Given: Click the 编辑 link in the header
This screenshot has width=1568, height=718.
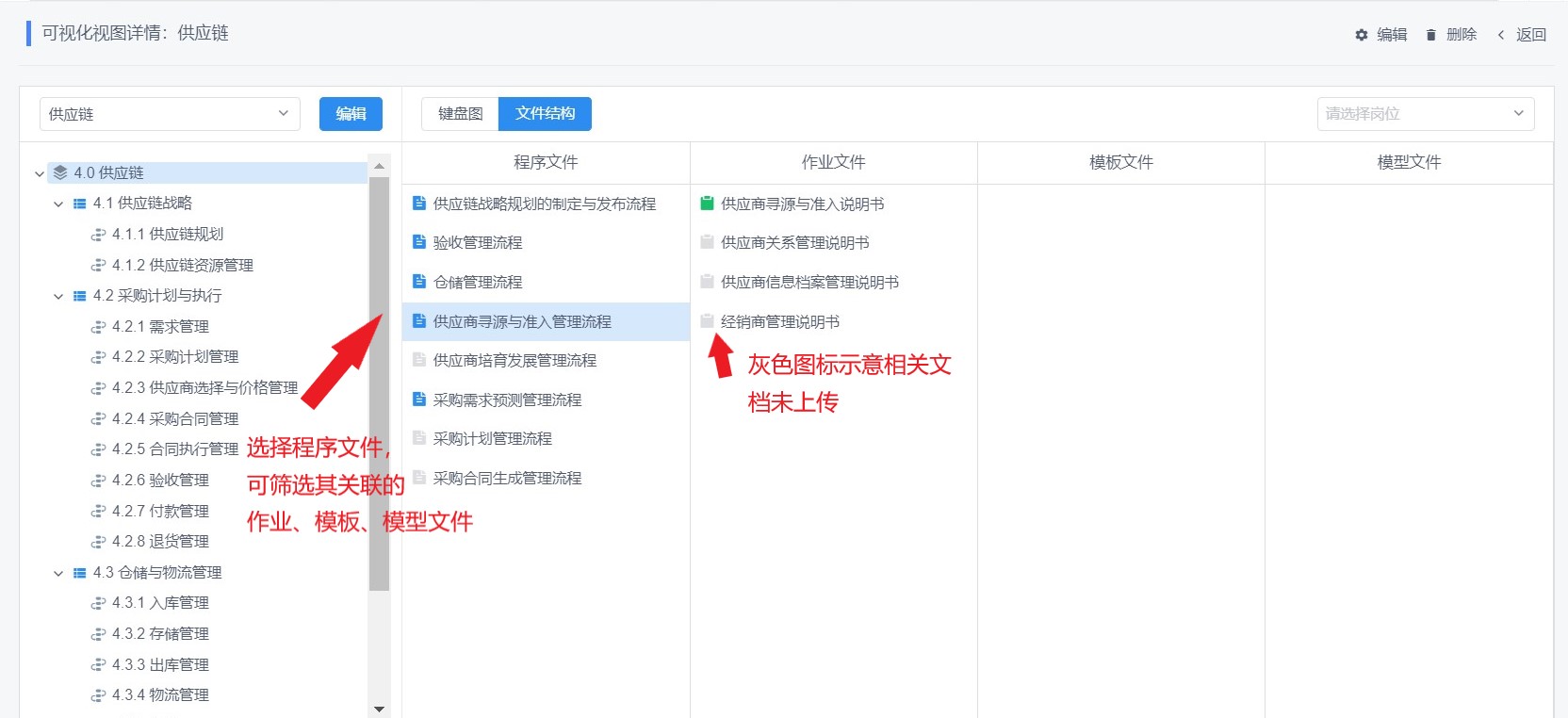Looking at the screenshot, I should click(1392, 35).
